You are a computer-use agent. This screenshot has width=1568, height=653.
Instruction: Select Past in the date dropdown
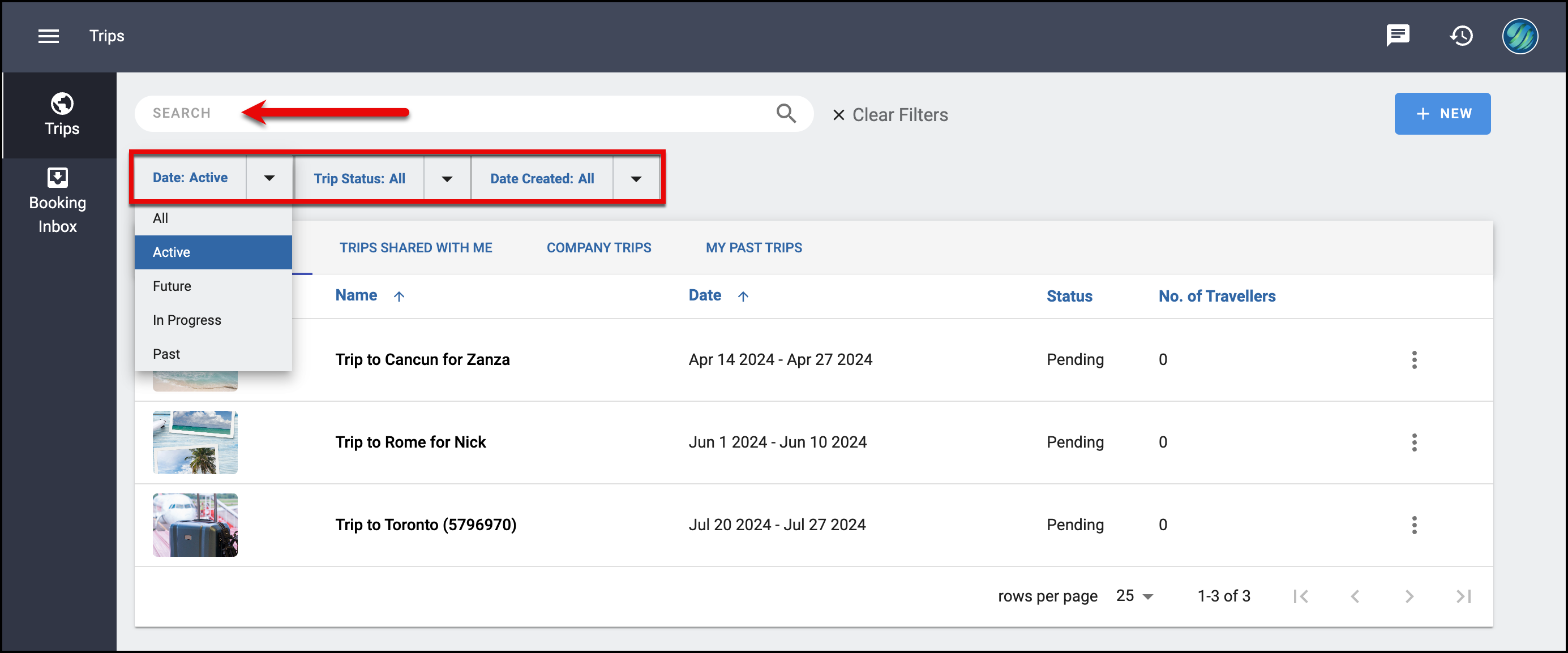tap(213, 354)
